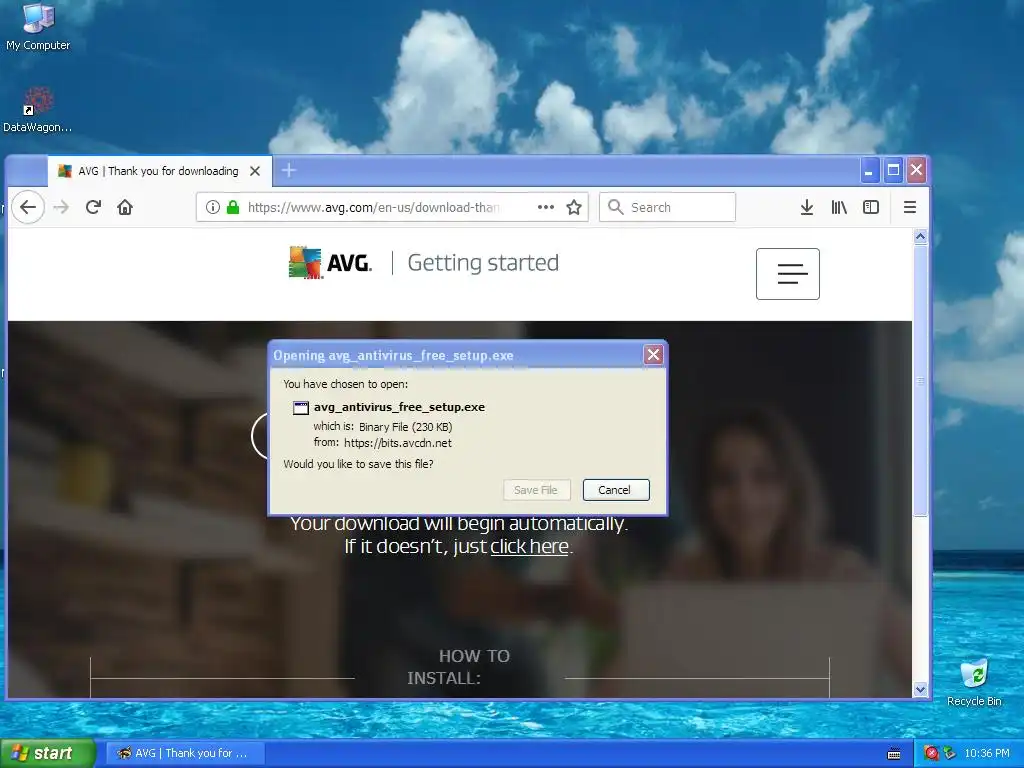This screenshot has width=1024, height=768.
Task: Select the AVG Thank you for downloading tab
Action: pos(160,171)
